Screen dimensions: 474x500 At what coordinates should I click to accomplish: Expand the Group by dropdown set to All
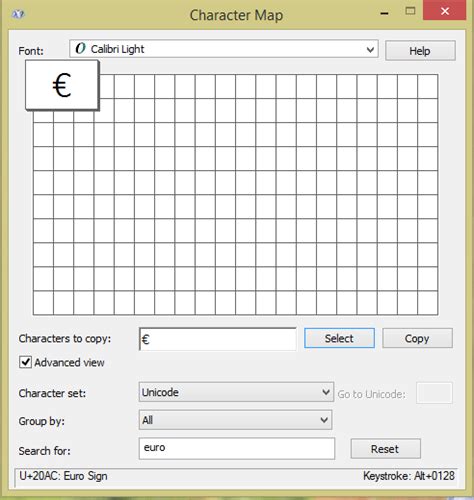point(235,420)
